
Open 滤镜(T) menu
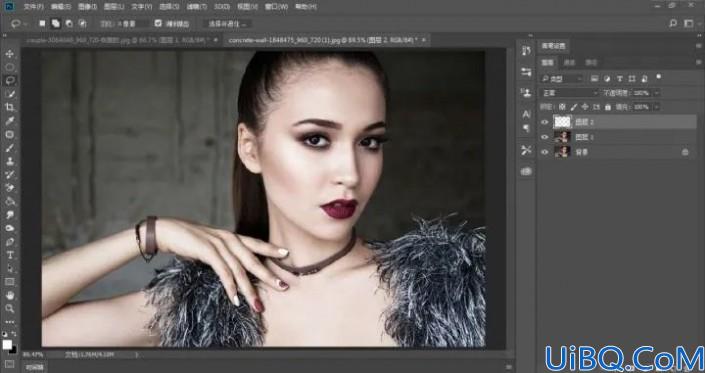[x=196, y=7]
